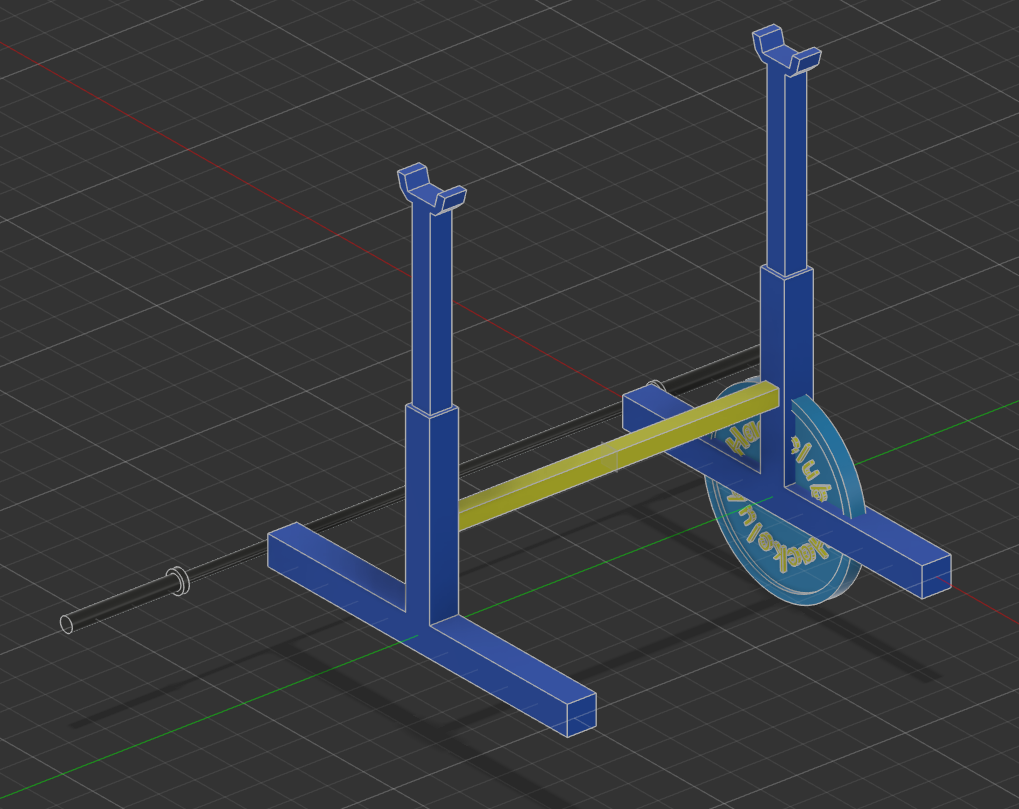
Task: Click the J-hook atop the taller stand
Action: click(786, 50)
